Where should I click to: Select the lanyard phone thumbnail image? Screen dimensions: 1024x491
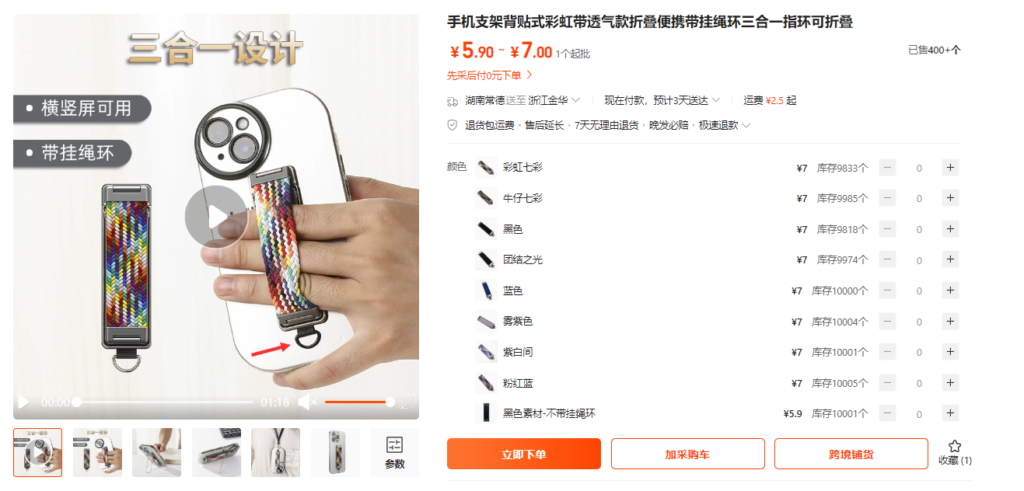[x=276, y=452]
